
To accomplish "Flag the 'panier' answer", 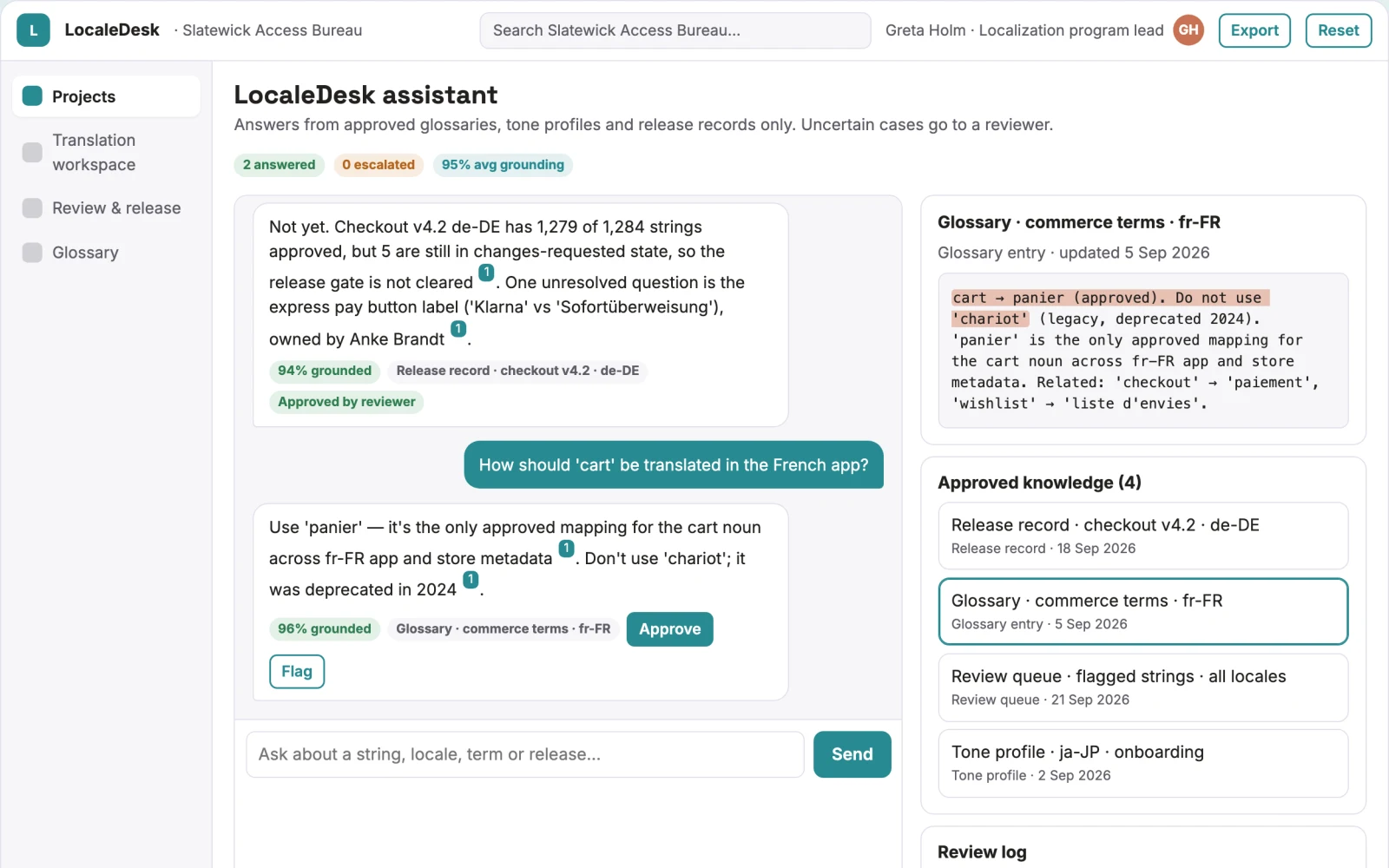I will (x=297, y=672).
